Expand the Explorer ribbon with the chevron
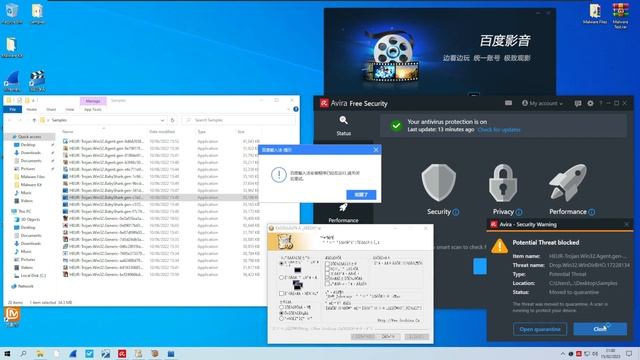The width and height of the screenshot is (640, 360). [x=288, y=109]
